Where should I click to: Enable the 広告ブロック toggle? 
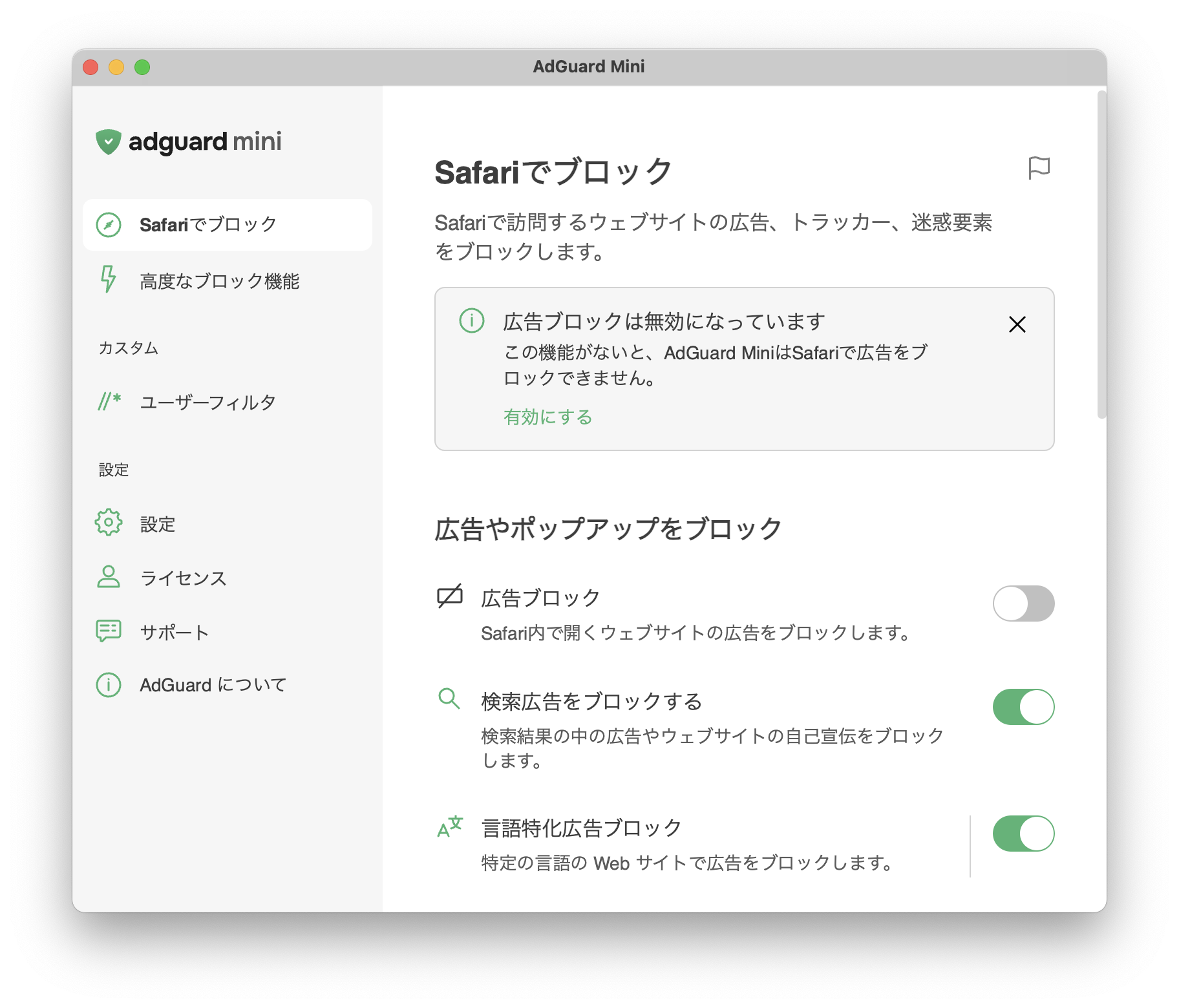[1023, 604]
